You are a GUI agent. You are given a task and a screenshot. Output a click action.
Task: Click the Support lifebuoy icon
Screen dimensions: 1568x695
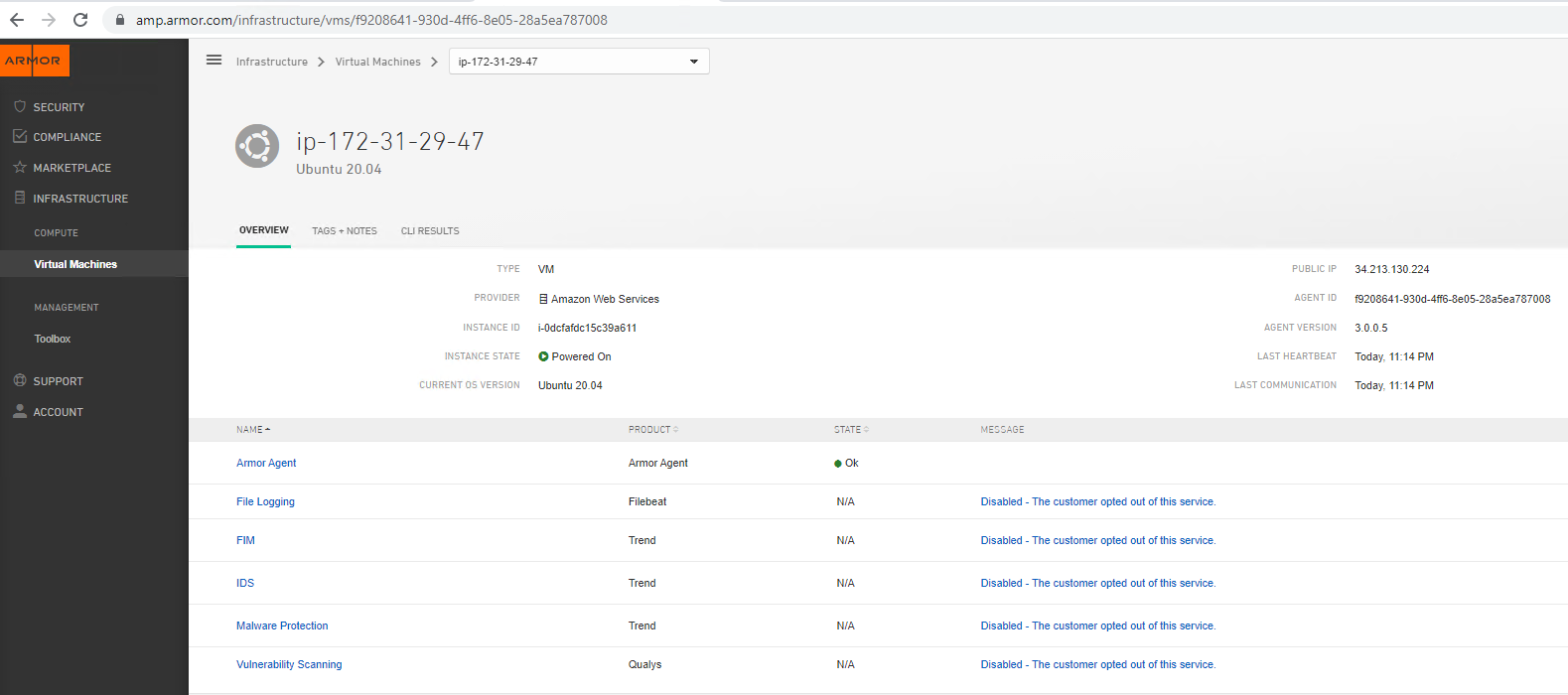20,381
